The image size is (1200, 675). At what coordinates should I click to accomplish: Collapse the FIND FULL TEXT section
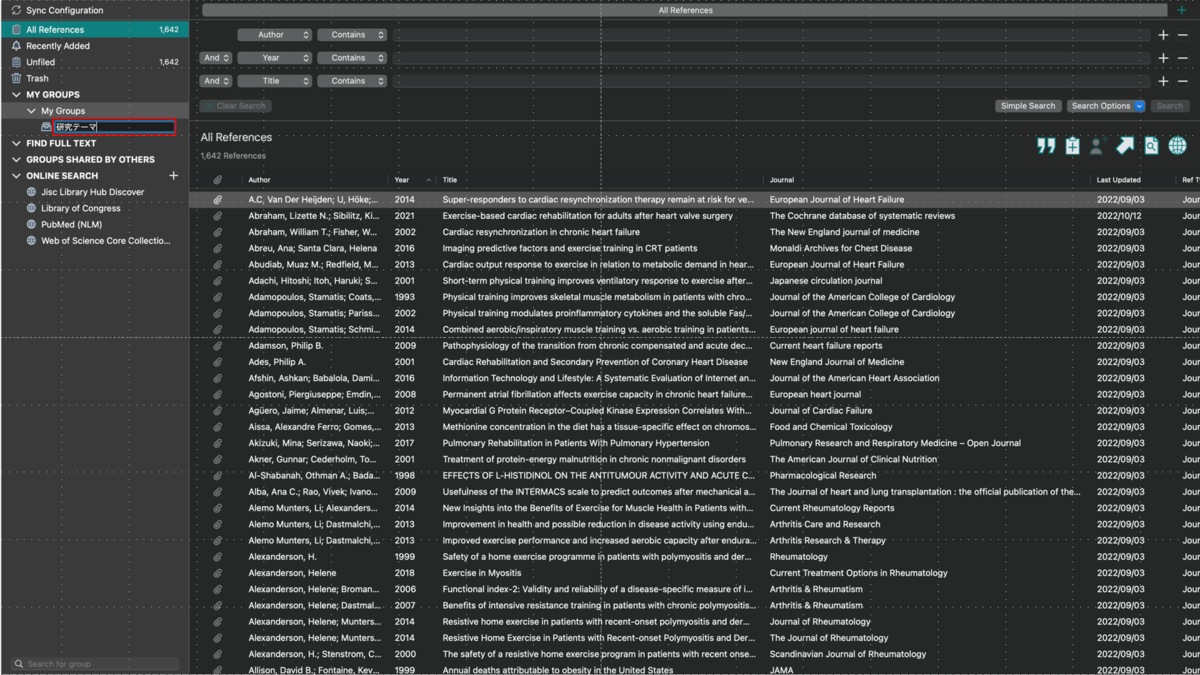coord(16,144)
